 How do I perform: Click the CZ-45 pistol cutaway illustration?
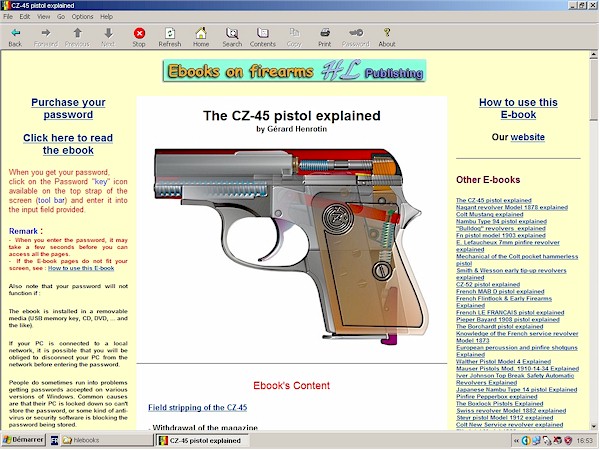(x=292, y=246)
